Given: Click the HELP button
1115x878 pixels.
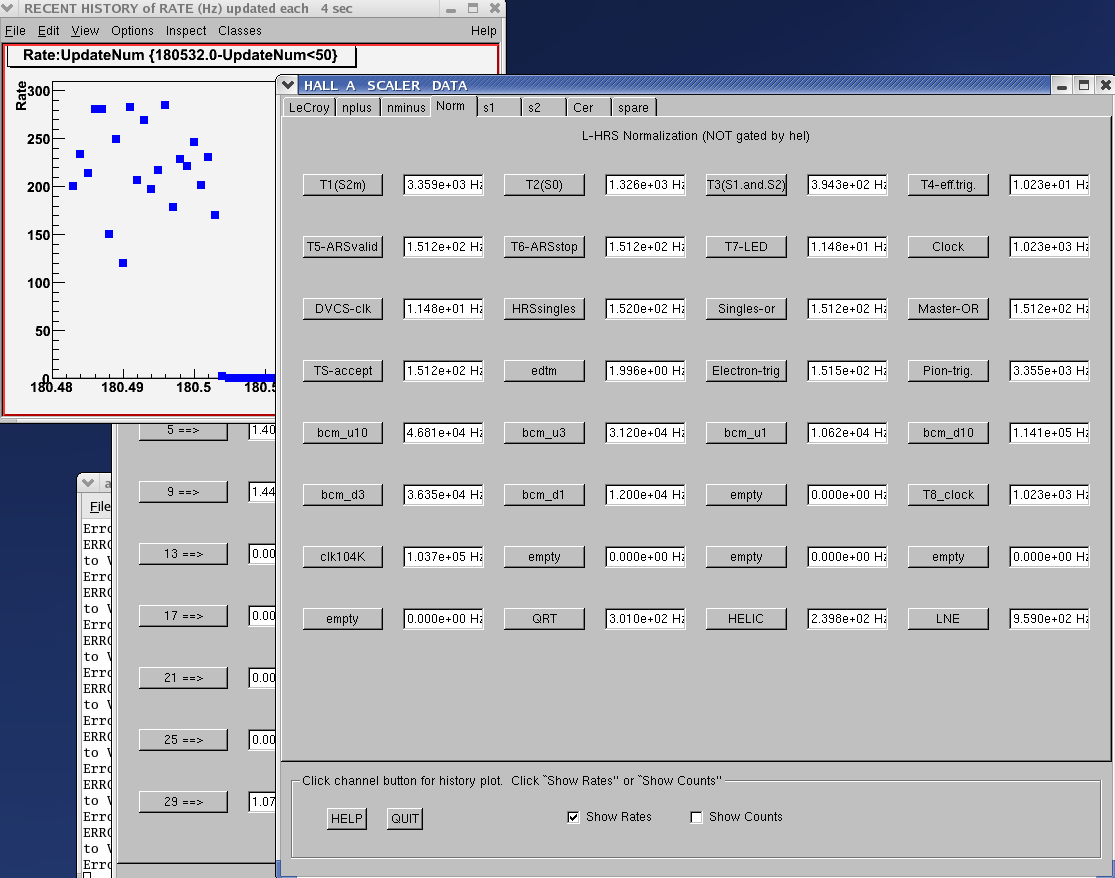Looking at the screenshot, I should tap(347, 818).
